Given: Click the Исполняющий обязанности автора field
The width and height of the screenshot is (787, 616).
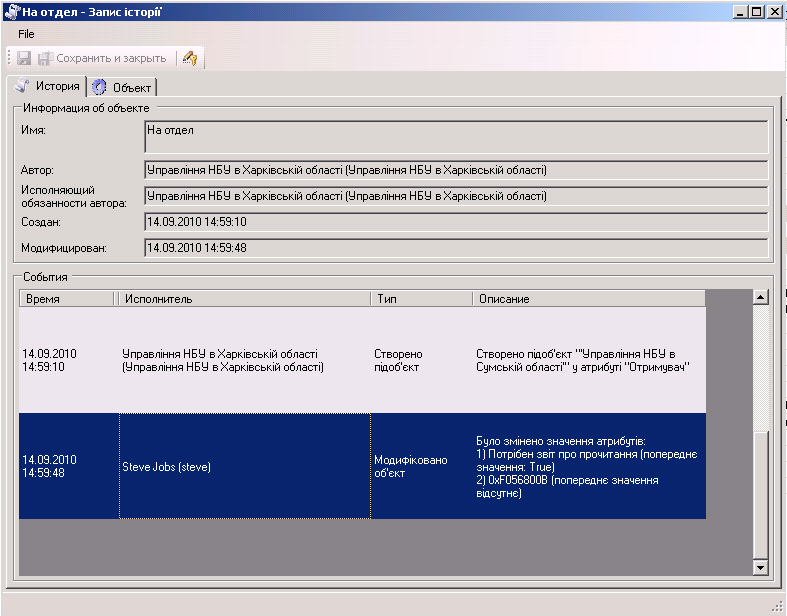Looking at the screenshot, I should point(456,196).
